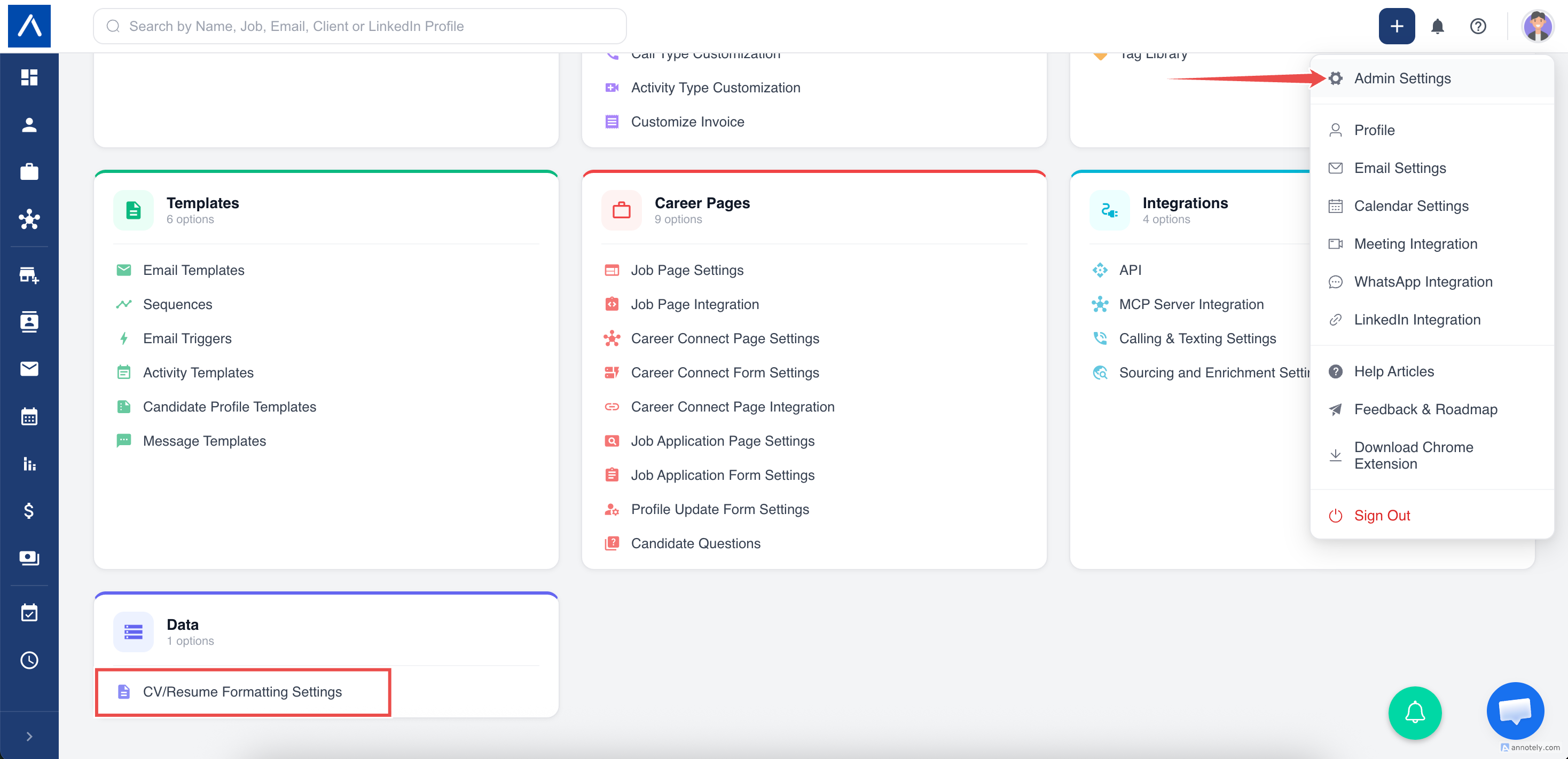The height and width of the screenshot is (759, 1568).
Task: Click Download Chrome Extension menu entry
Action: tap(1432, 455)
